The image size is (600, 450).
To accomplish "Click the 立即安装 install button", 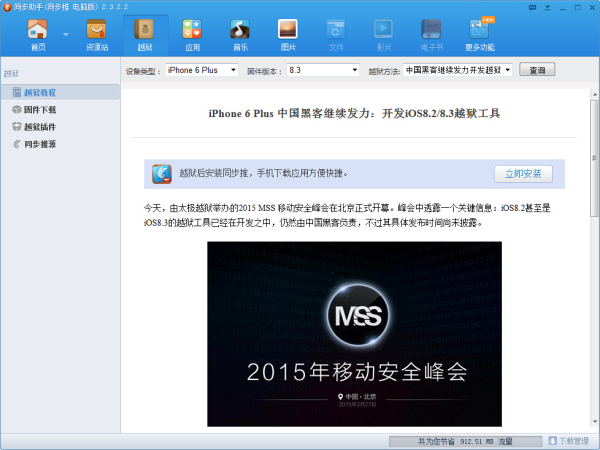I will [x=523, y=174].
